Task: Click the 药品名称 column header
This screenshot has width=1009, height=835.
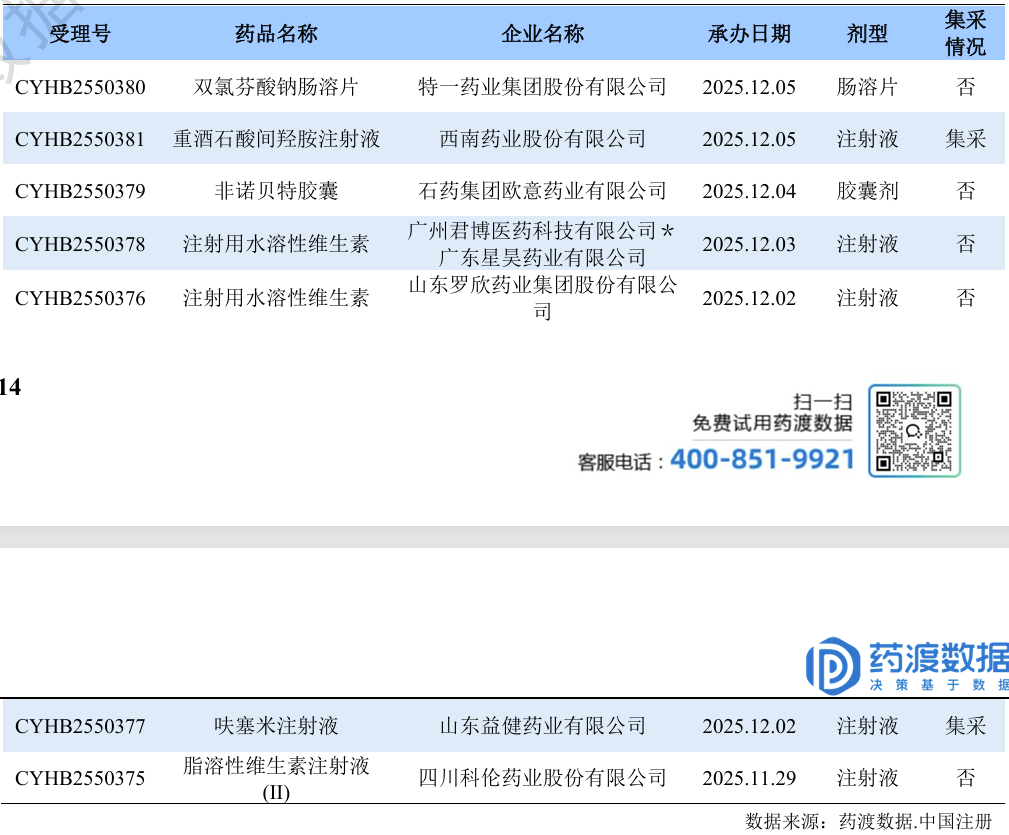Action: 276,33
